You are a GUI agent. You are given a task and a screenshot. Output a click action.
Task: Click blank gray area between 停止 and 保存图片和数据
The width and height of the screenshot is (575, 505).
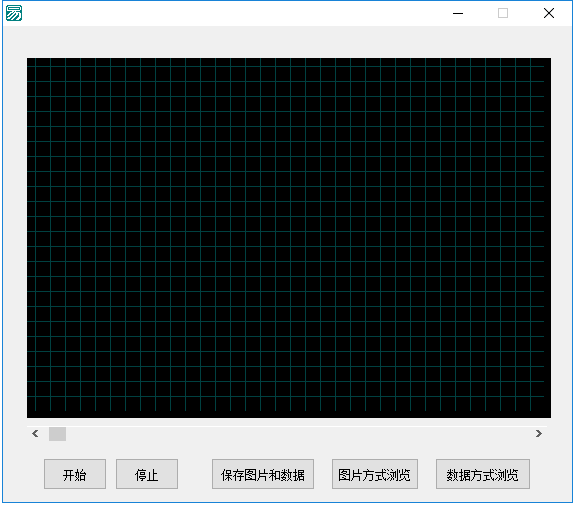[195, 474]
